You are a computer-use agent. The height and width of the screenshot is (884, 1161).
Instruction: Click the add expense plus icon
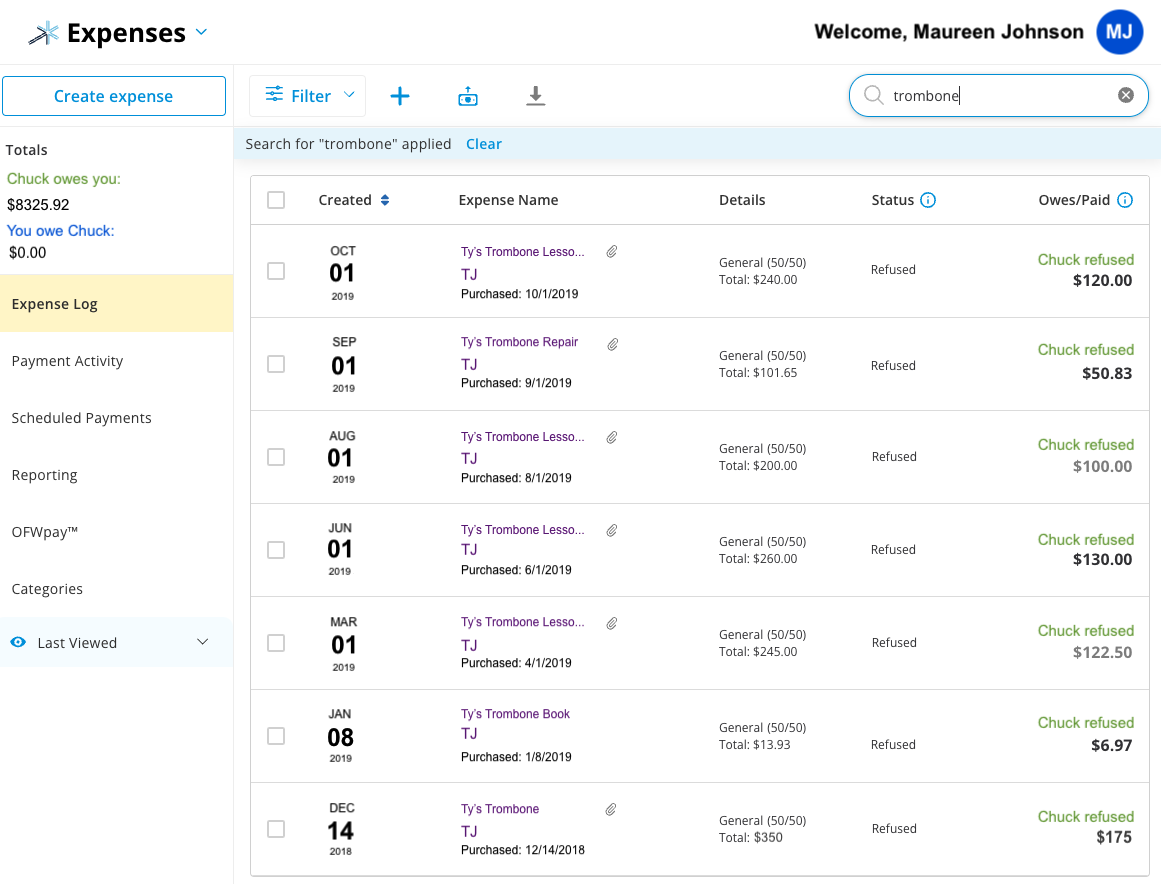pyautogui.click(x=400, y=96)
